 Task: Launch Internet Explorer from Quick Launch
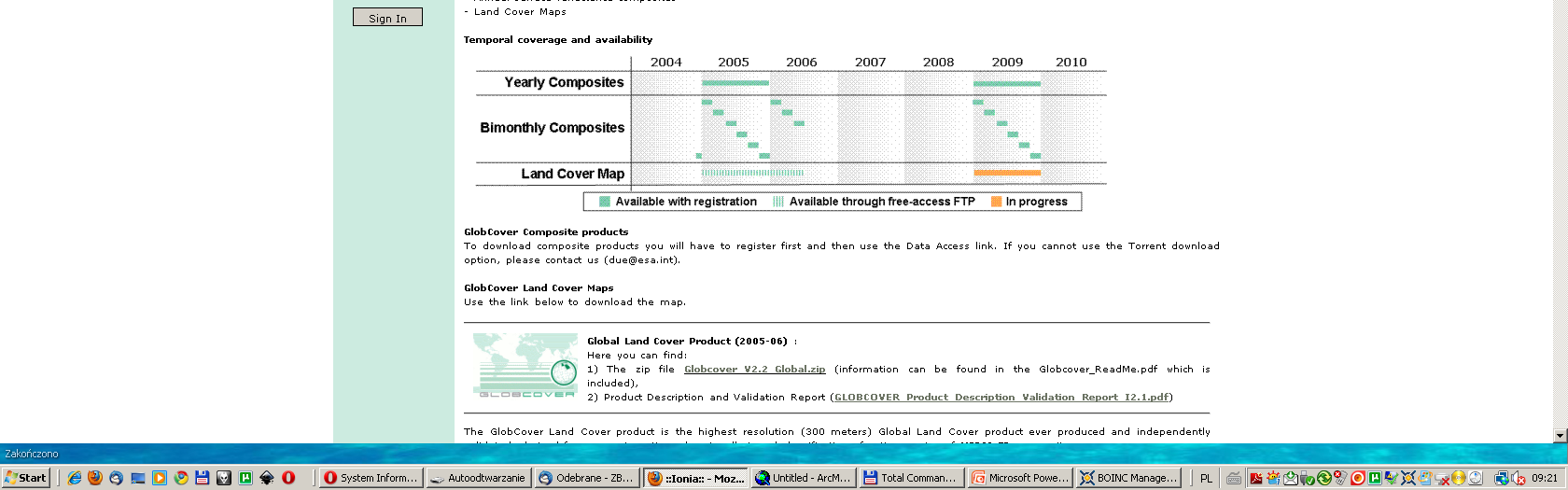74,478
